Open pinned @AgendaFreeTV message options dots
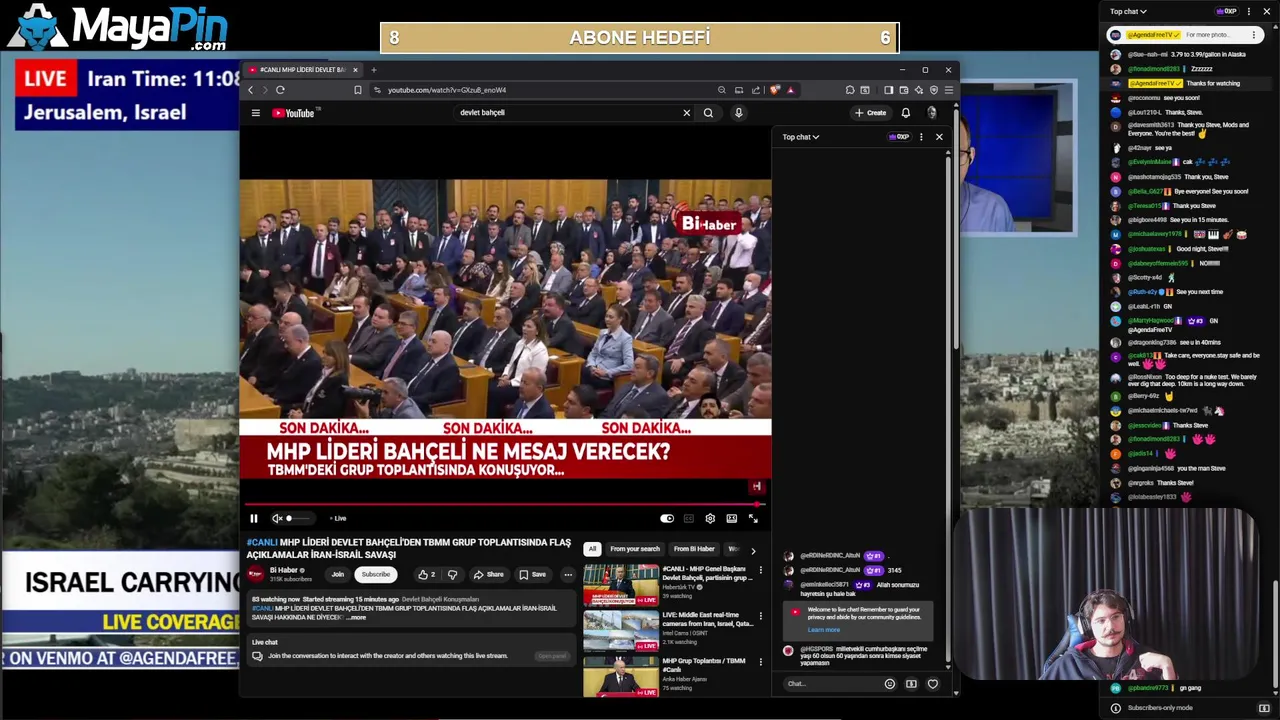The height and width of the screenshot is (720, 1280). (1253, 35)
